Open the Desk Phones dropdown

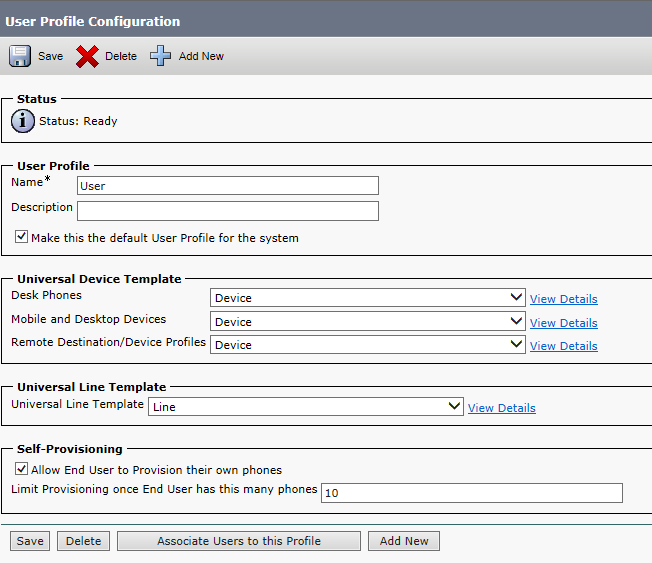367,298
